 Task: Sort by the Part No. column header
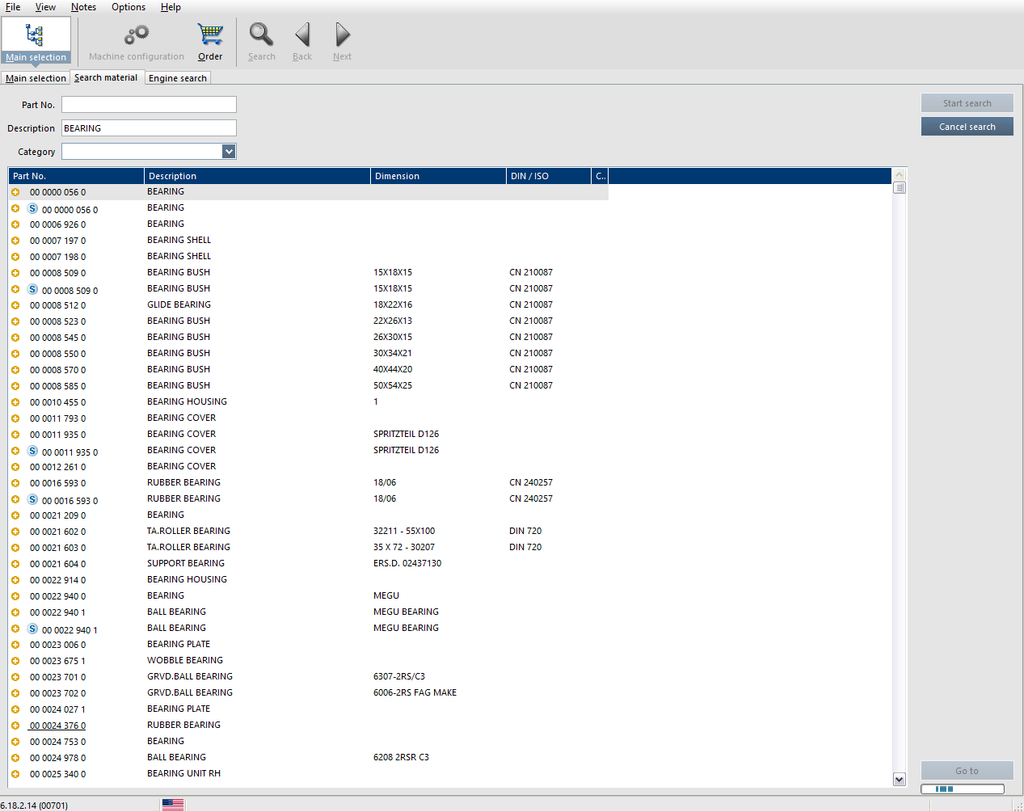(76, 176)
